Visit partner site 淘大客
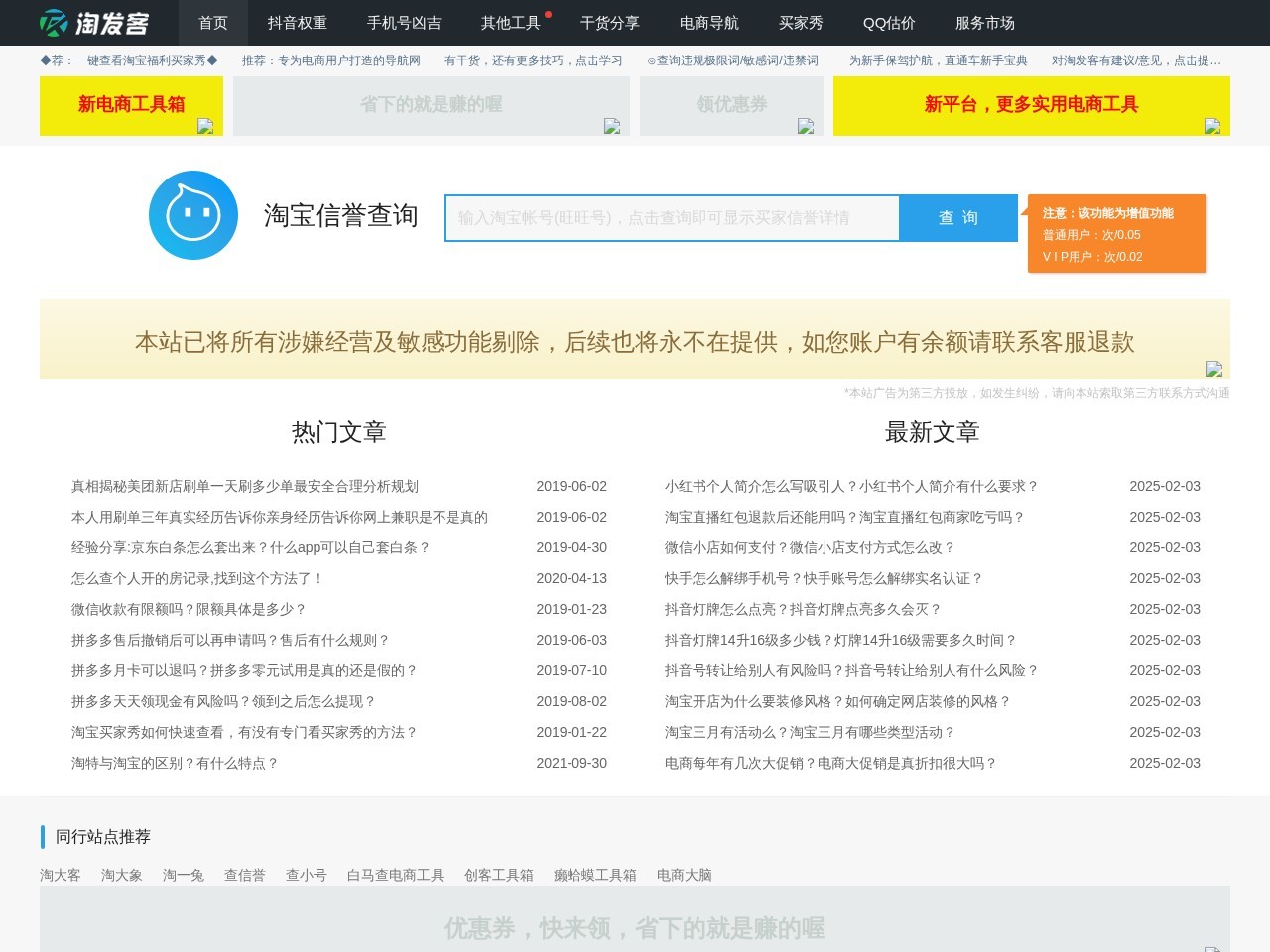The image size is (1270, 952). point(61,875)
